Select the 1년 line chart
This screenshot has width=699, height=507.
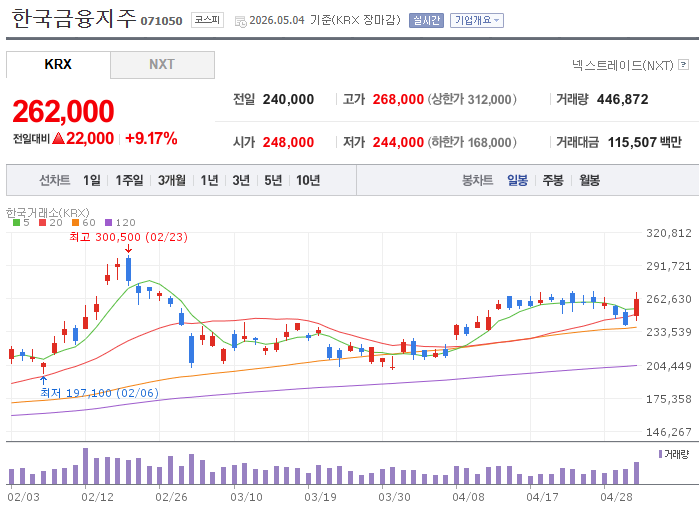click(x=209, y=180)
